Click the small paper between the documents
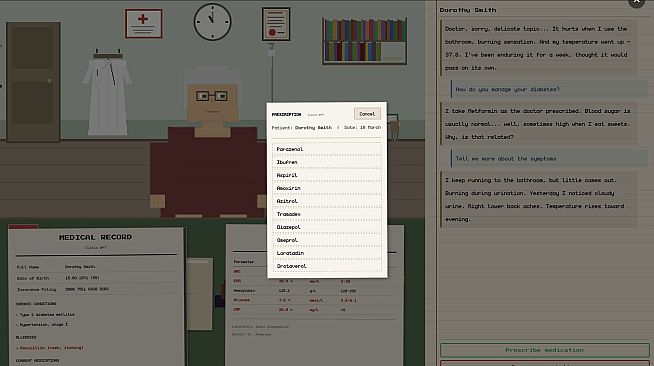The image size is (654, 366). [x=199, y=293]
